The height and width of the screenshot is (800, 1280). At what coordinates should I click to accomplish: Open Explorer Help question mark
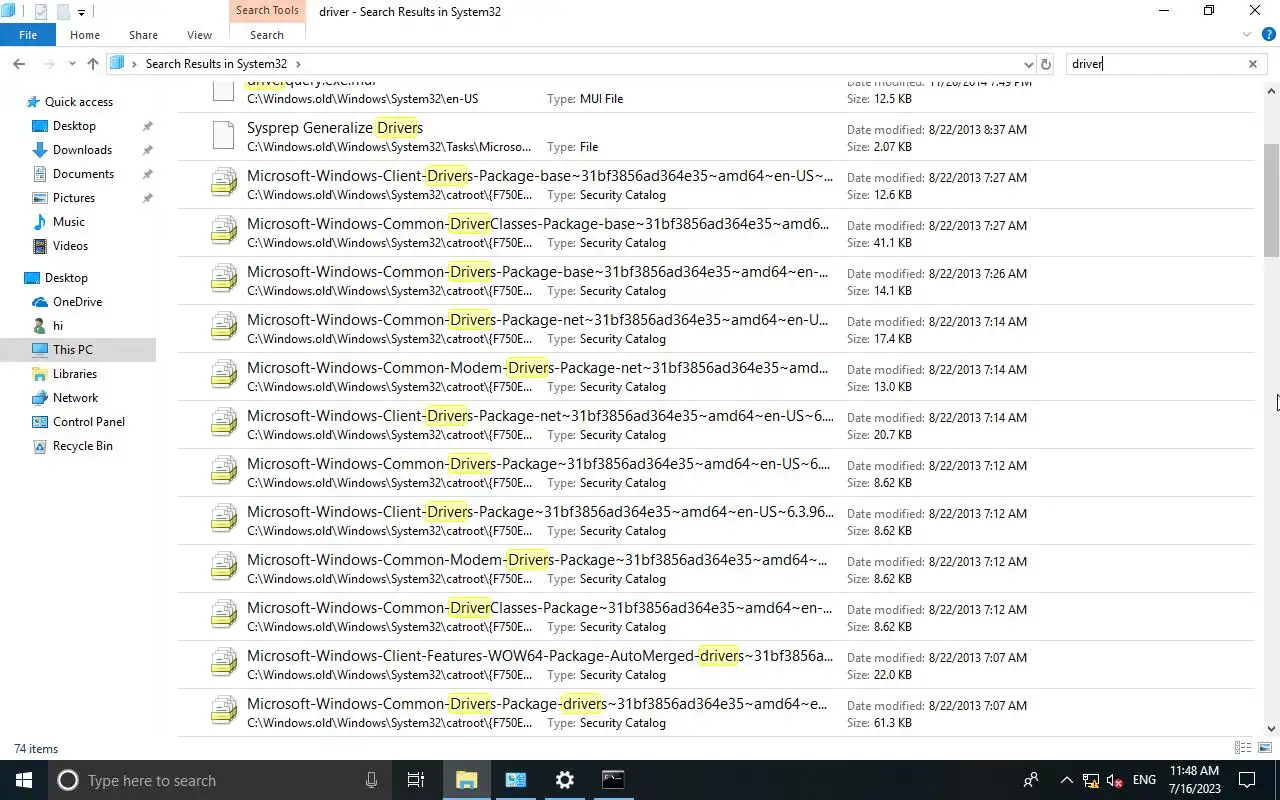(1267, 35)
